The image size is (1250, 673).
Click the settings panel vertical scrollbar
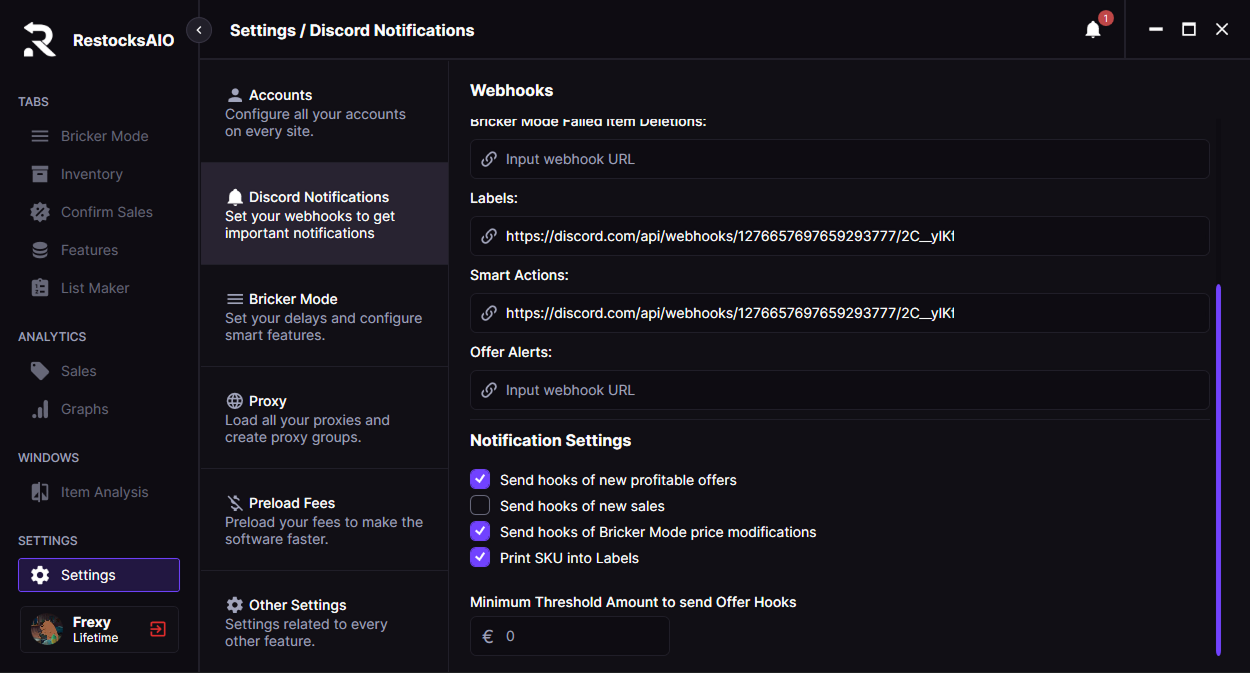1218,470
